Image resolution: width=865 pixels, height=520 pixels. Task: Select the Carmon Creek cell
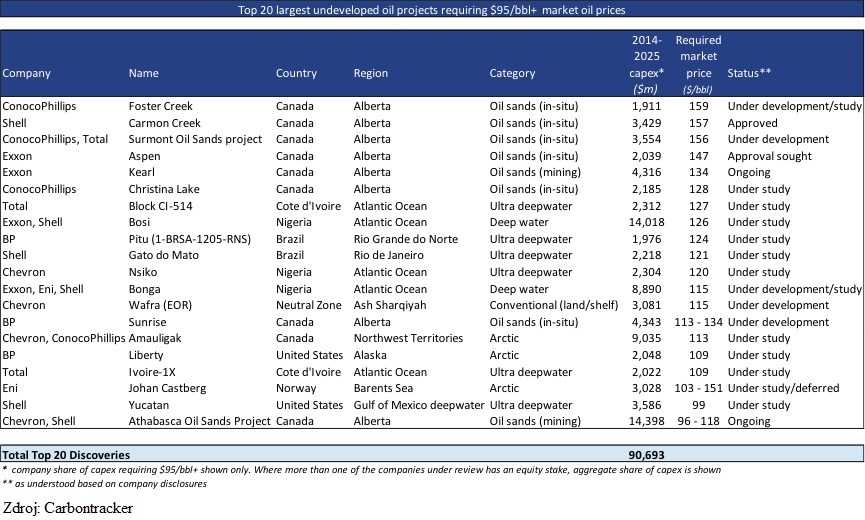pos(164,123)
